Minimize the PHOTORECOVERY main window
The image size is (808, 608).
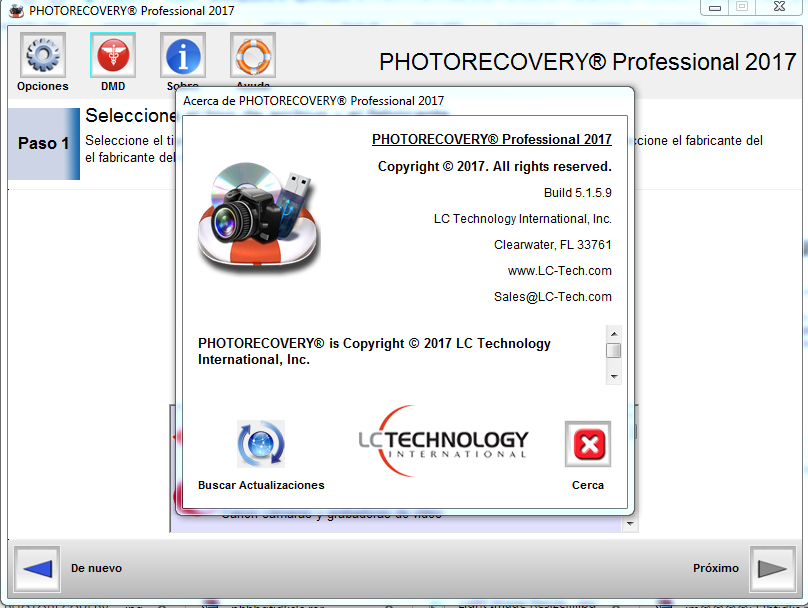715,7
